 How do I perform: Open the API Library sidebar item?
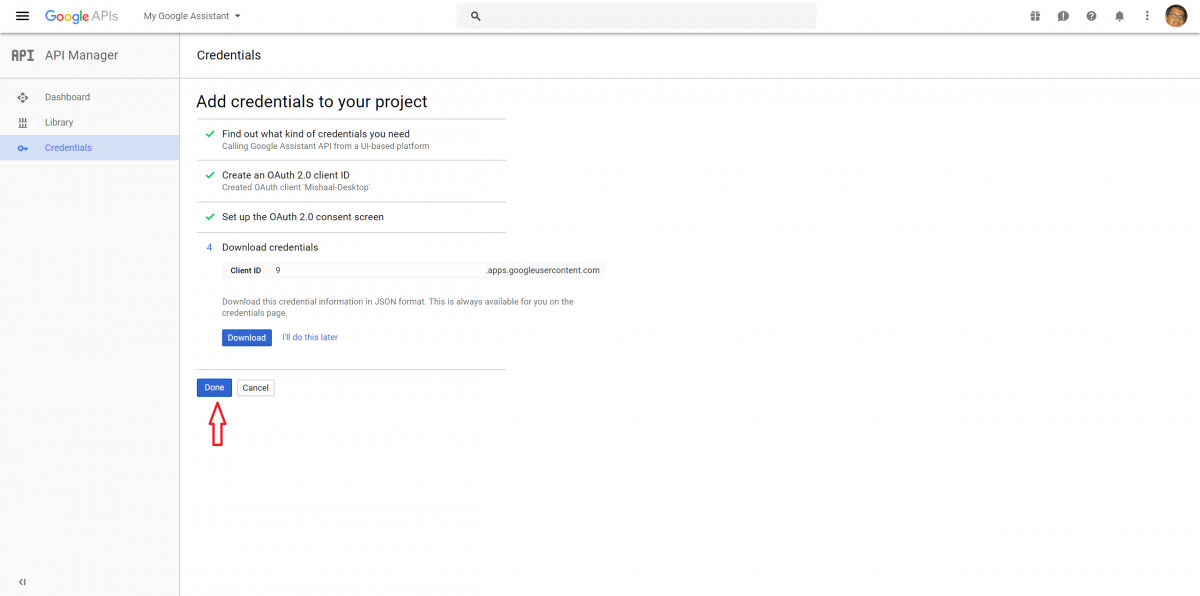(x=59, y=121)
